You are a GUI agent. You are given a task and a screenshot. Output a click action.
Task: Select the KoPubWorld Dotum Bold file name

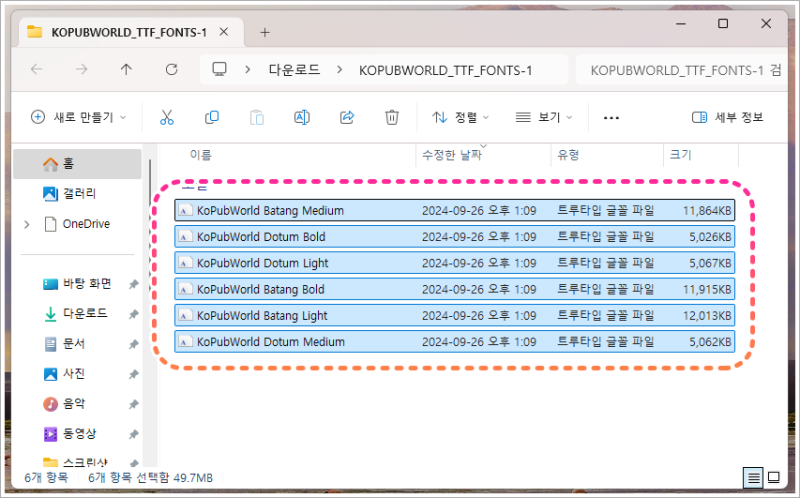[x=261, y=237]
